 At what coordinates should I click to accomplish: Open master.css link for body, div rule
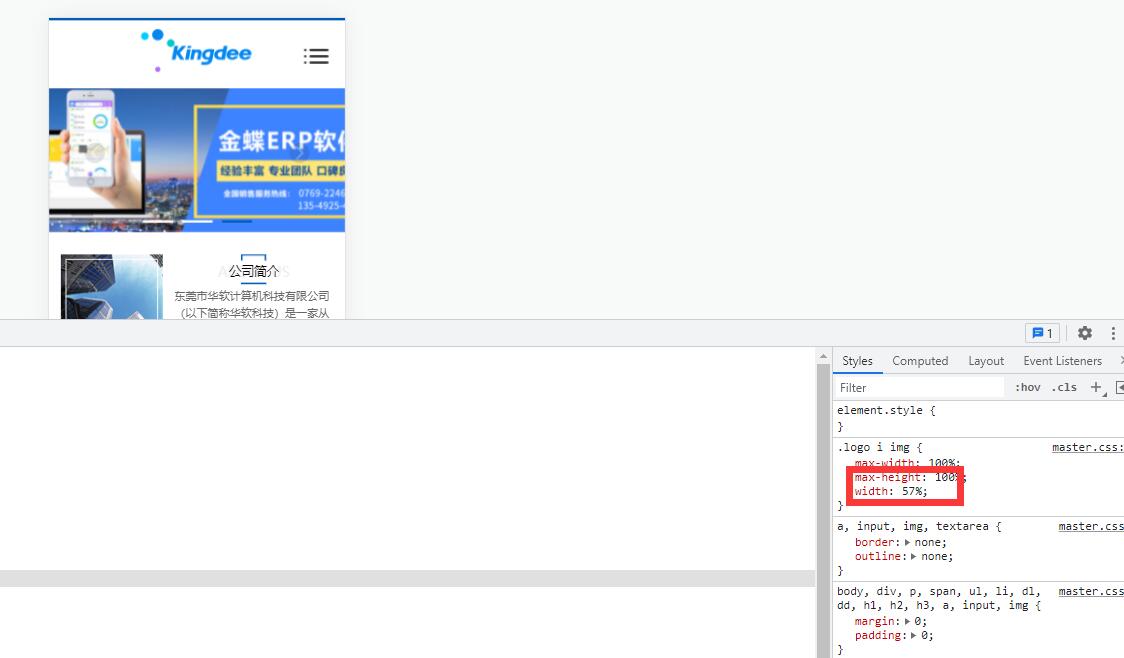pos(1091,591)
